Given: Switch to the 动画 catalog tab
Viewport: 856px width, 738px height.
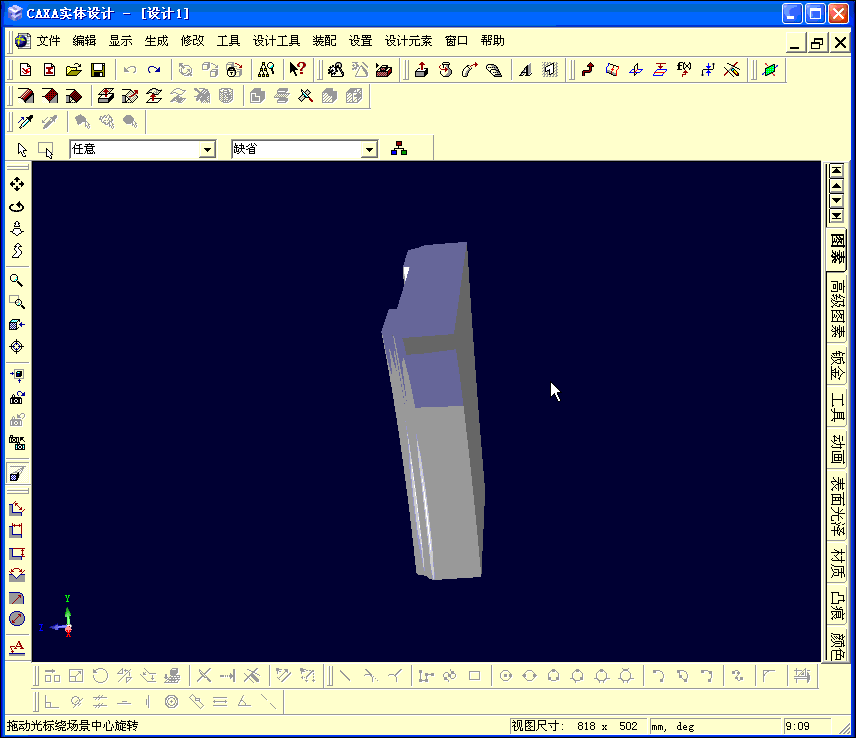Looking at the screenshot, I should pyautogui.click(x=837, y=449).
